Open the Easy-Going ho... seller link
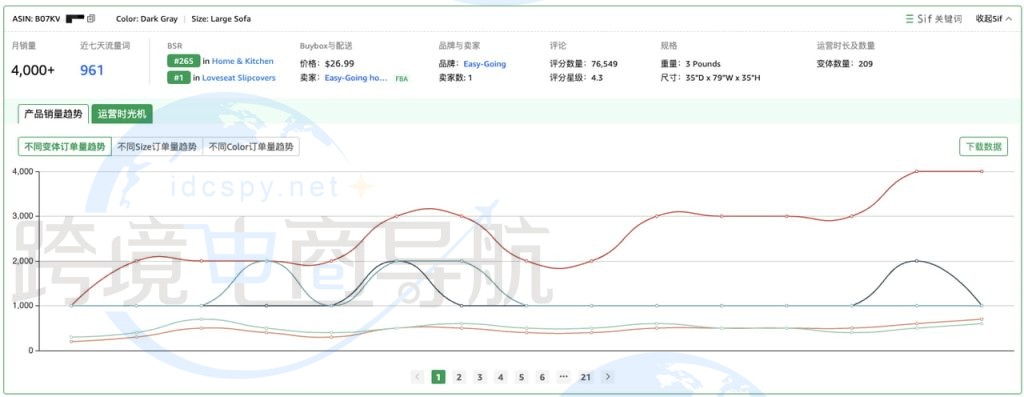Viewport: 1024px width, 397px height. pos(356,78)
